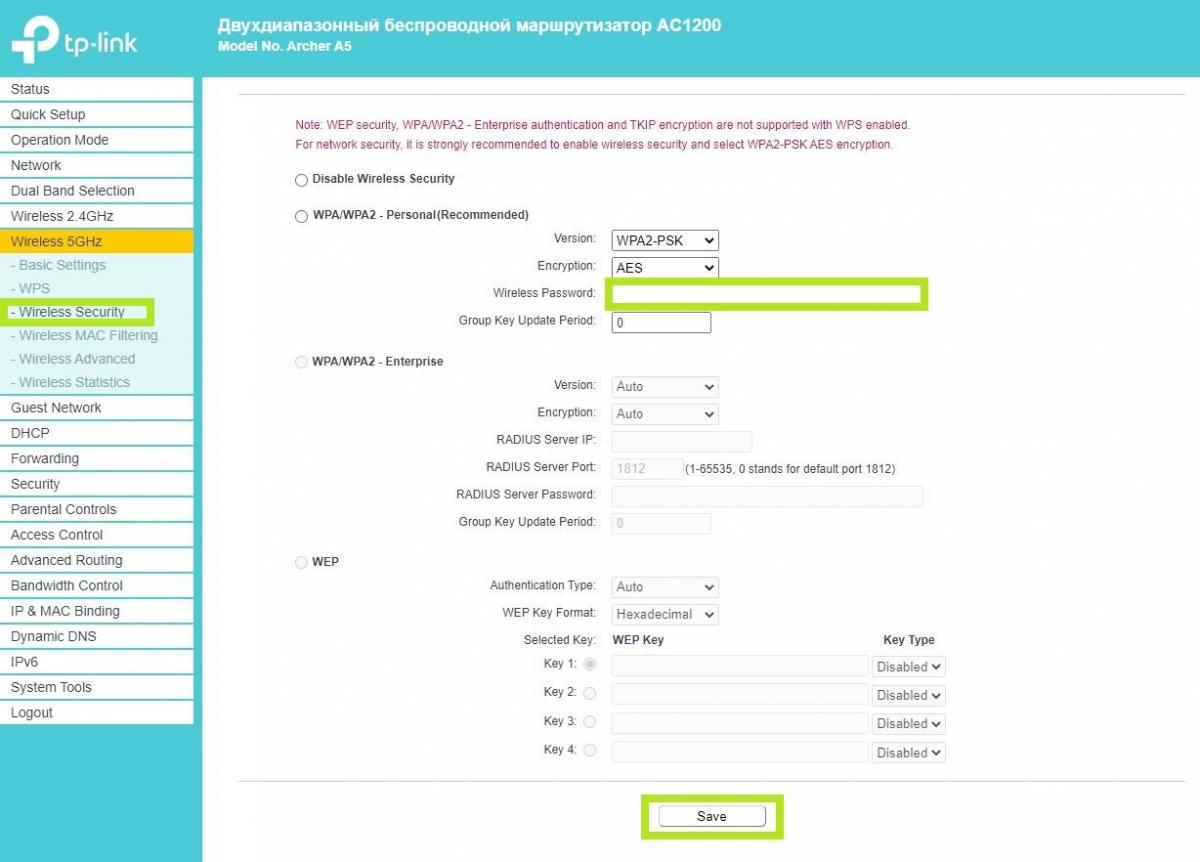This screenshot has height=862, width=1200.
Task: Open Key 1 Key Type dropdown
Action: (908, 666)
